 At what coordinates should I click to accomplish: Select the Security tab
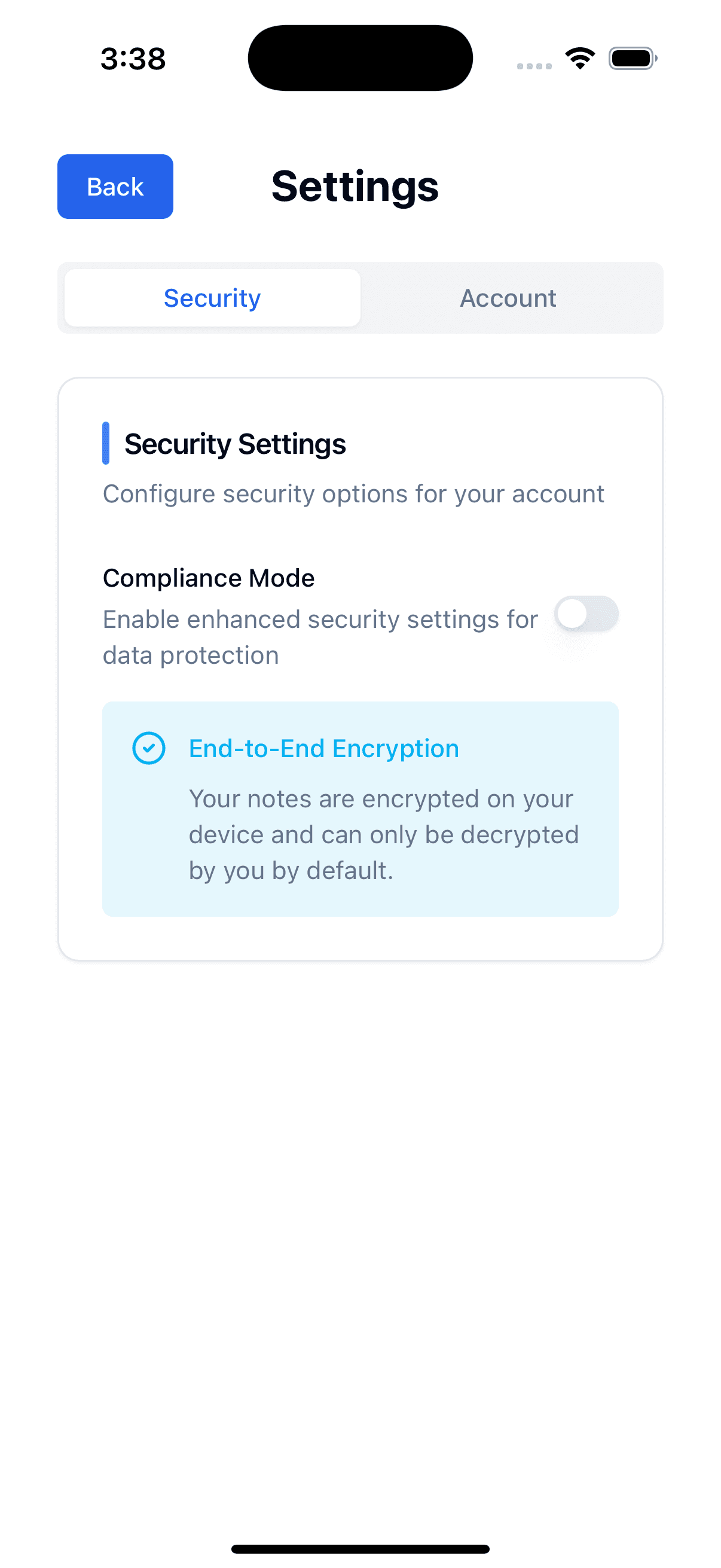point(211,298)
